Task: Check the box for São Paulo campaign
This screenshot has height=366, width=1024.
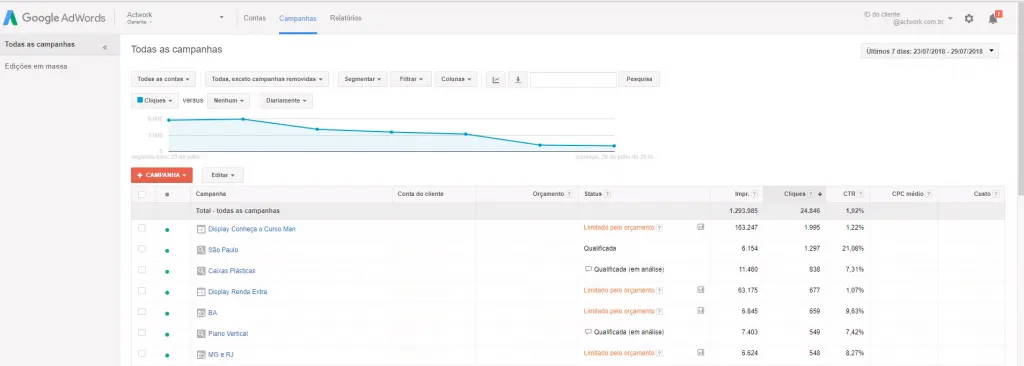Action: (x=142, y=249)
